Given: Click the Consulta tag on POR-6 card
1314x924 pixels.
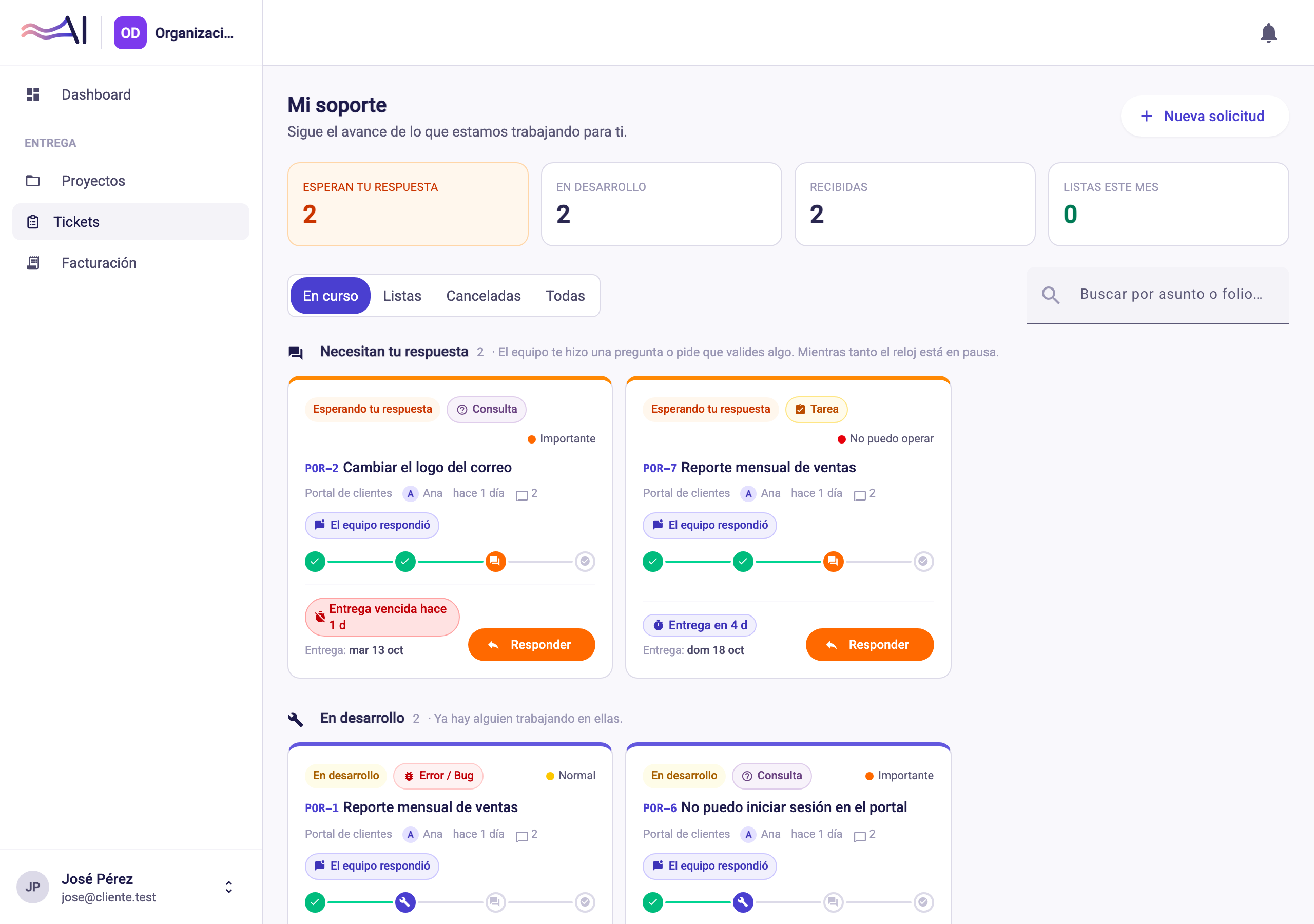Looking at the screenshot, I should pyautogui.click(x=771, y=776).
